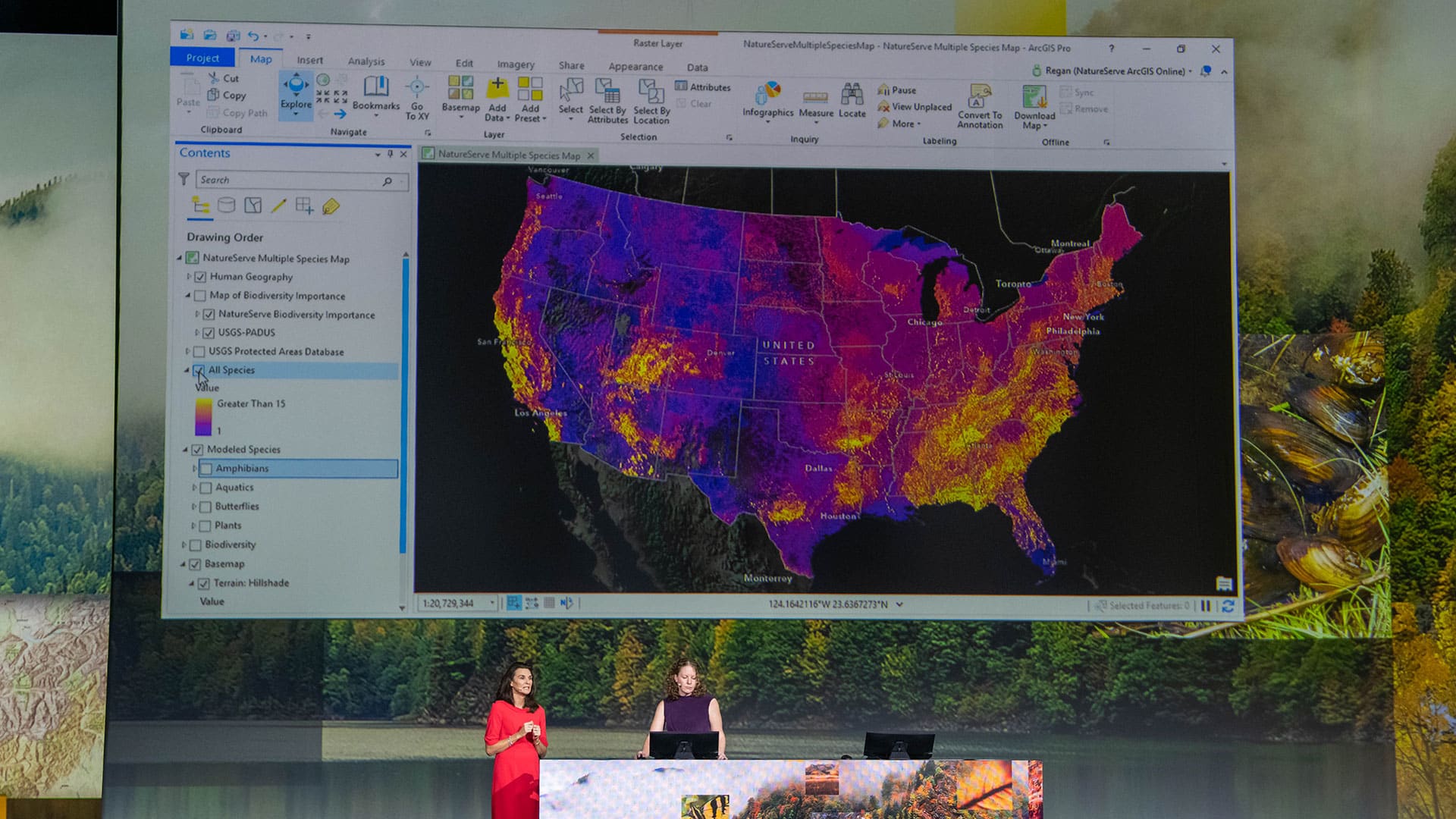Open the map scale dropdown

tap(492, 603)
